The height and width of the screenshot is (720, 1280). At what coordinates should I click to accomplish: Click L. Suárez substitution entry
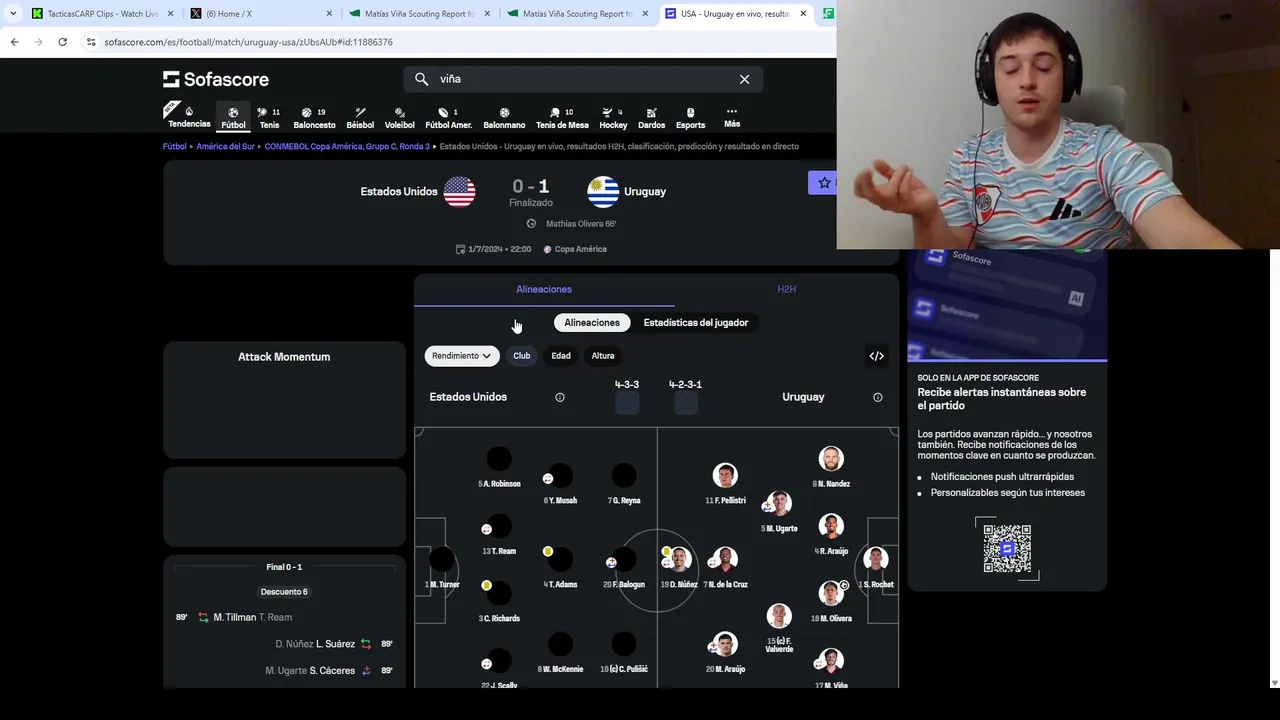pos(334,644)
